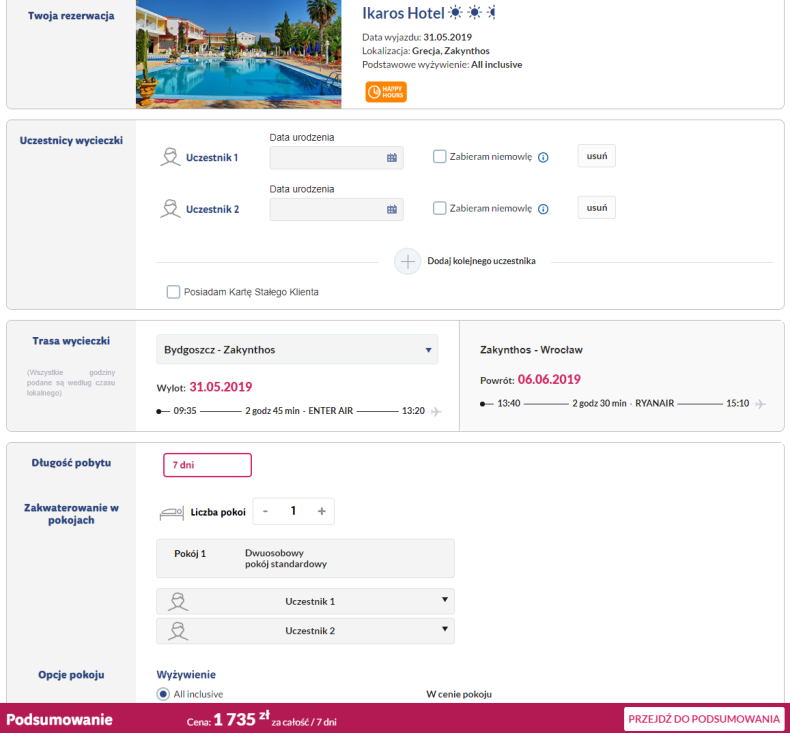Viewport: 790px width, 733px height.
Task: Click the bed icon beside Liczba pokoi
Action: point(171,513)
